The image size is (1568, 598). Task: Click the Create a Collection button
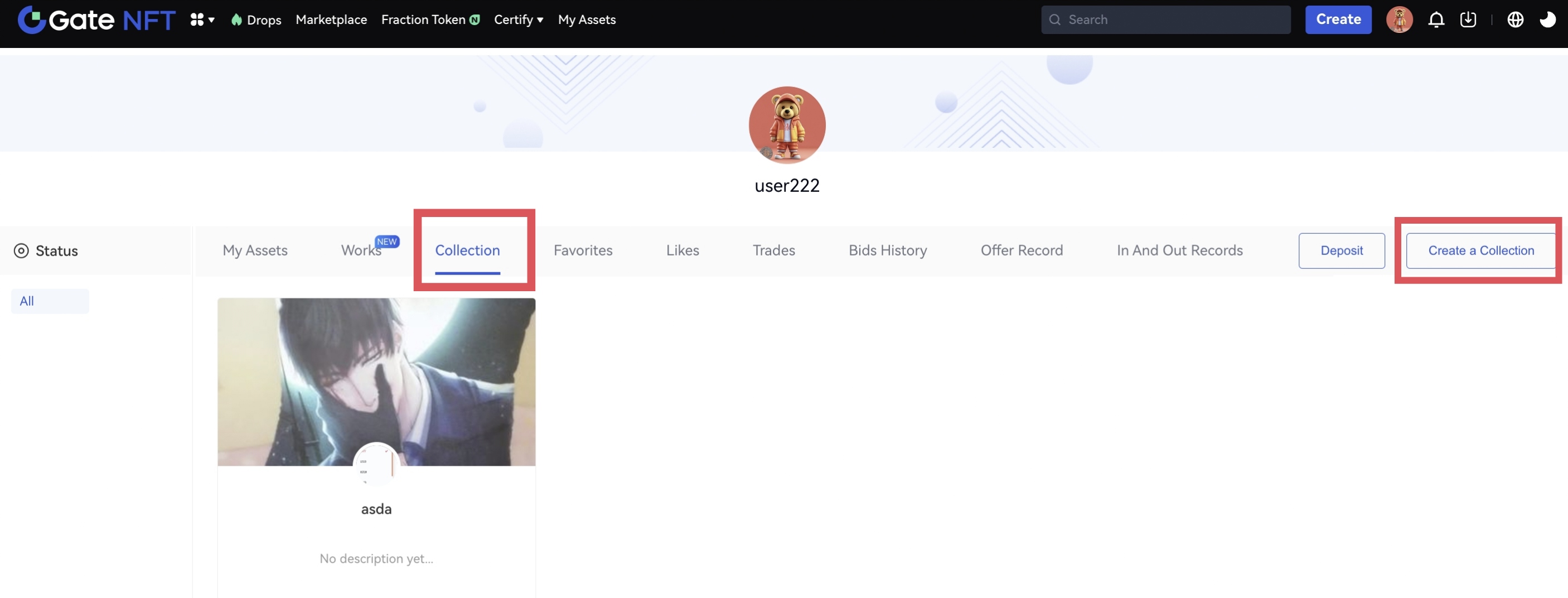coord(1480,250)
